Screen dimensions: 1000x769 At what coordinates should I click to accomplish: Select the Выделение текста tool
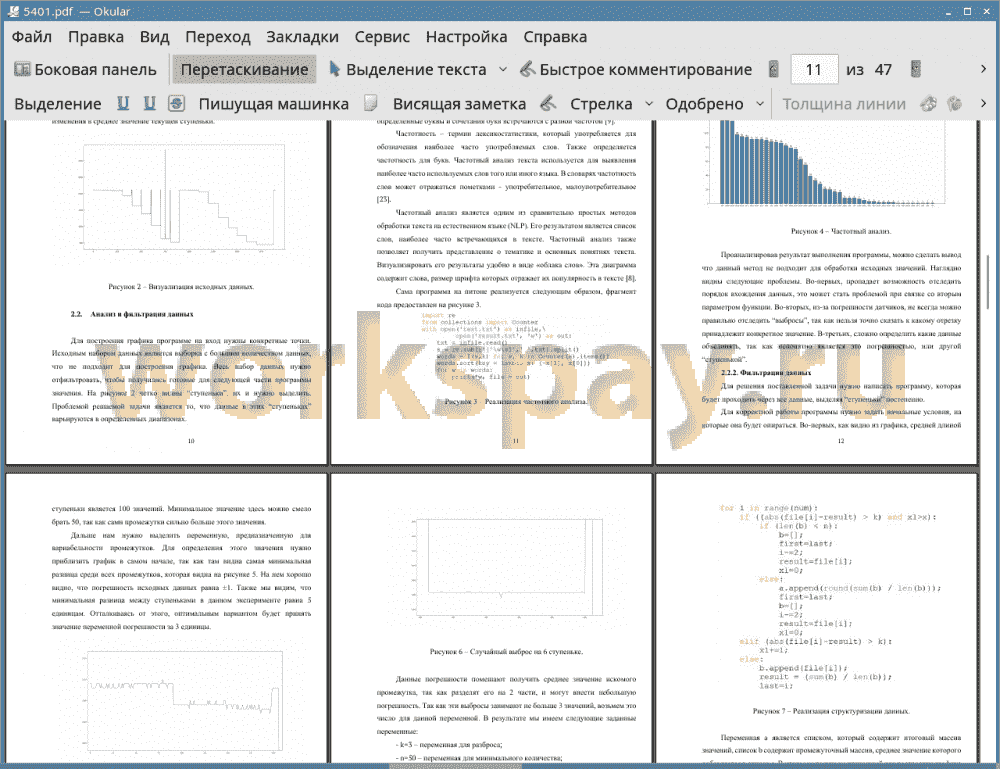[408, 70]
